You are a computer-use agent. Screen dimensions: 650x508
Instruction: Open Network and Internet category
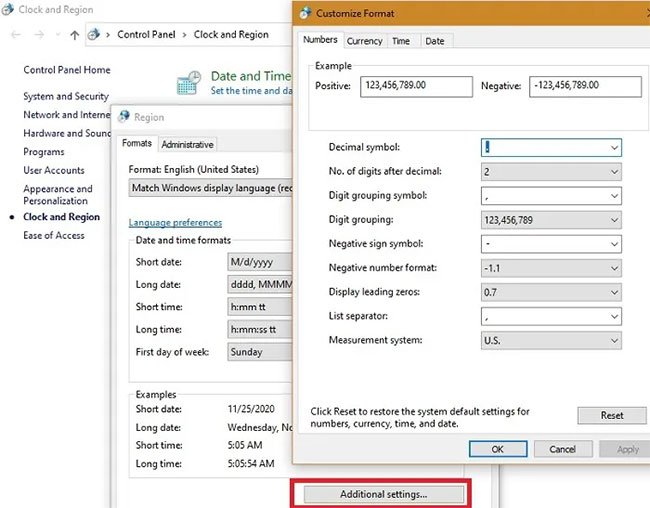(67, 114)
